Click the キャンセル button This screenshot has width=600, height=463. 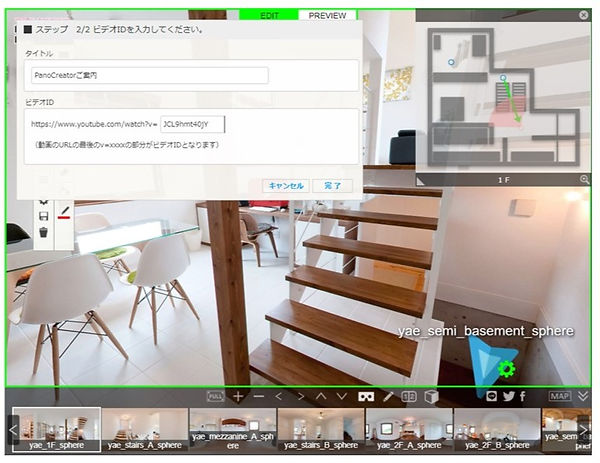[x=284, y=186]
